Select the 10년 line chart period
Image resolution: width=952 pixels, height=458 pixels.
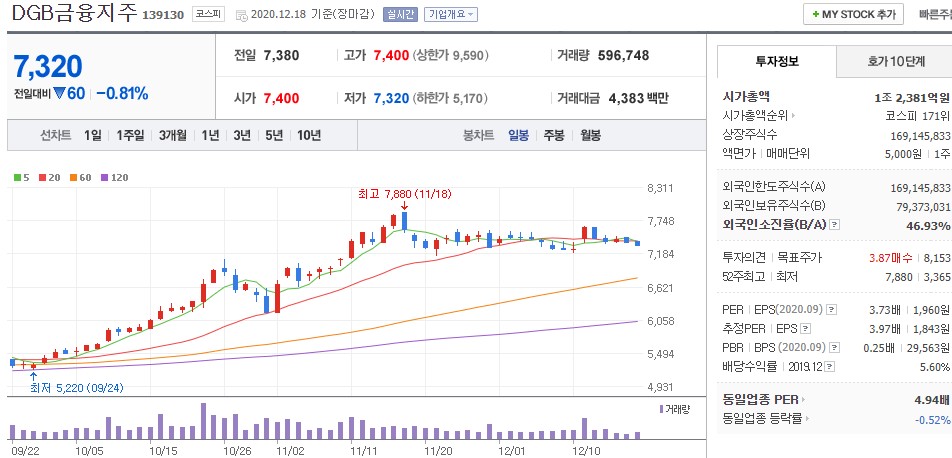[x=309, y=135]
